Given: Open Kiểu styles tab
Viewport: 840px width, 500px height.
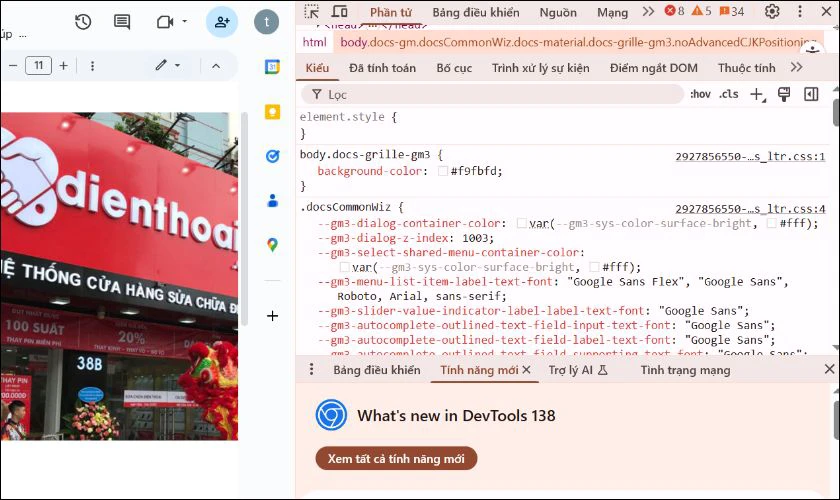Looking at the screenshot, I should [317, 68].
